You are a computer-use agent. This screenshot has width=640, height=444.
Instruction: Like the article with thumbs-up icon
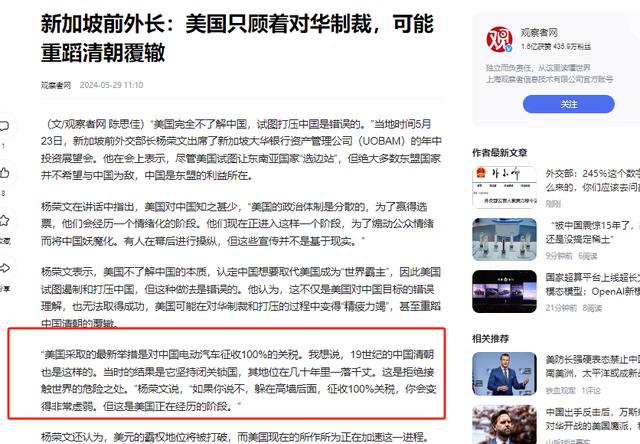pyautogui.click(x=4, y=173)
